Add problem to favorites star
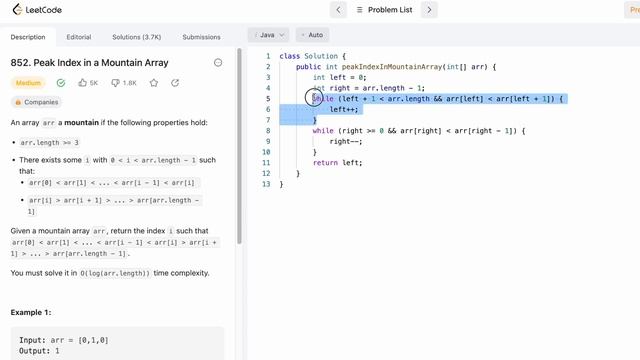This screenshot has height=360, width=640. click(x=153, y=83)
